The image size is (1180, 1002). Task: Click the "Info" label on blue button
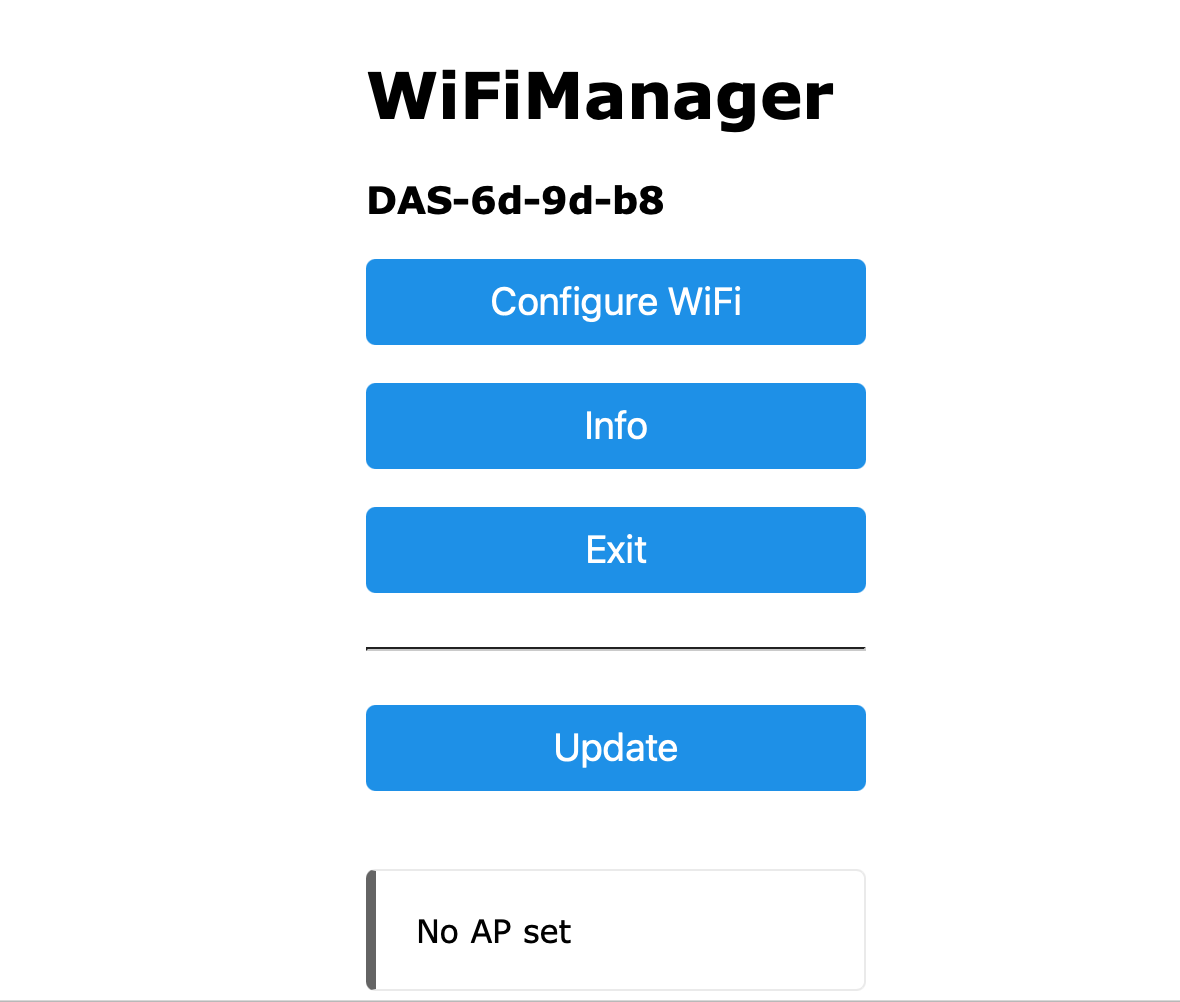tap(616, 426)
